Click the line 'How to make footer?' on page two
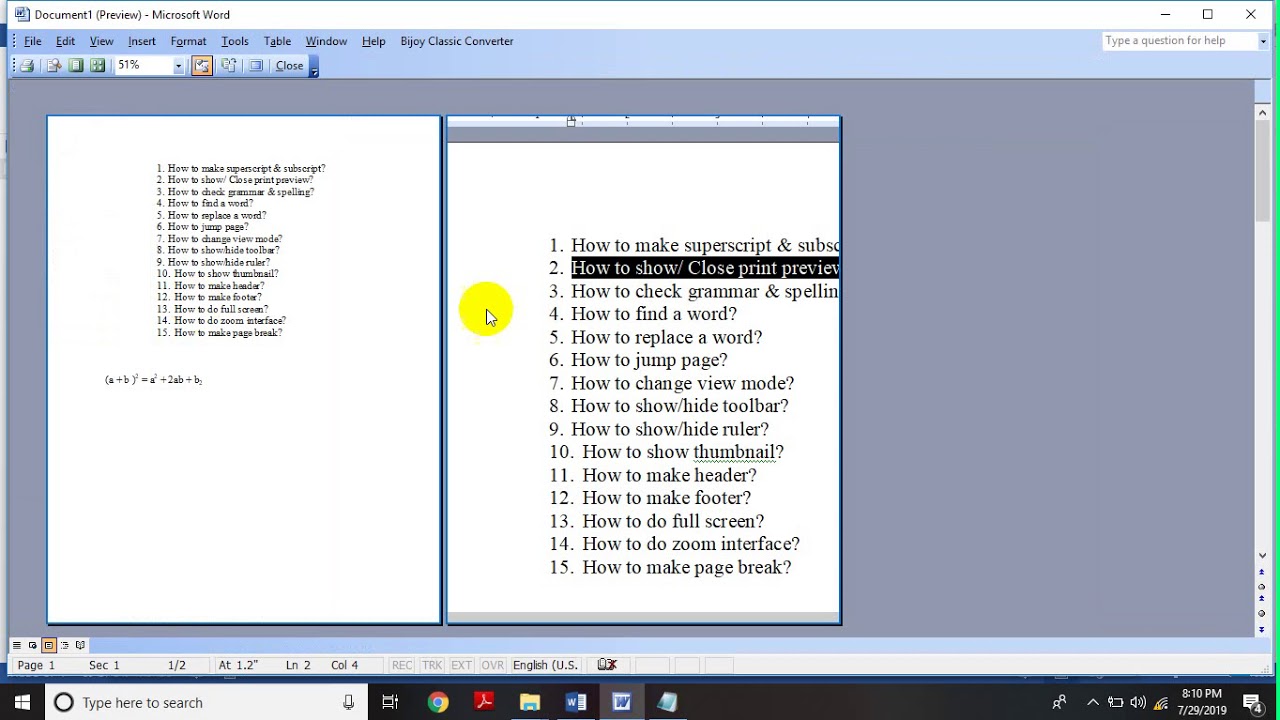 (666, 498)
